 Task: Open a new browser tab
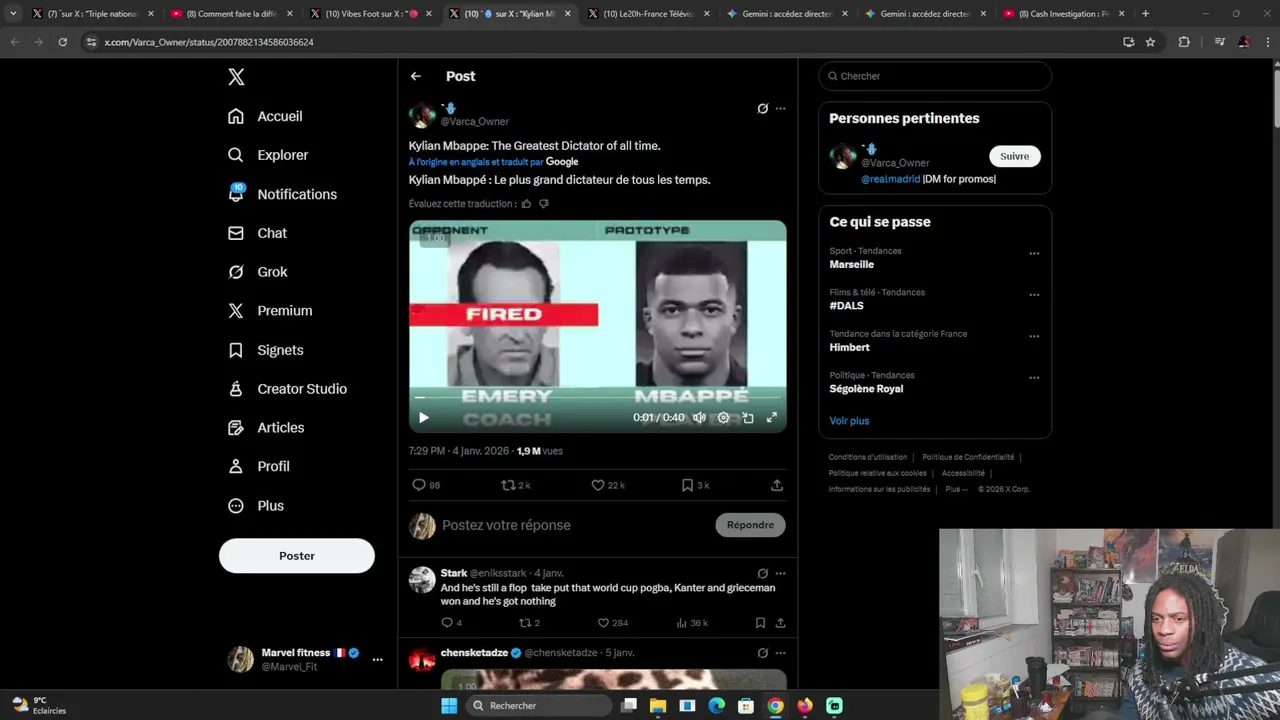(1145, 14)
